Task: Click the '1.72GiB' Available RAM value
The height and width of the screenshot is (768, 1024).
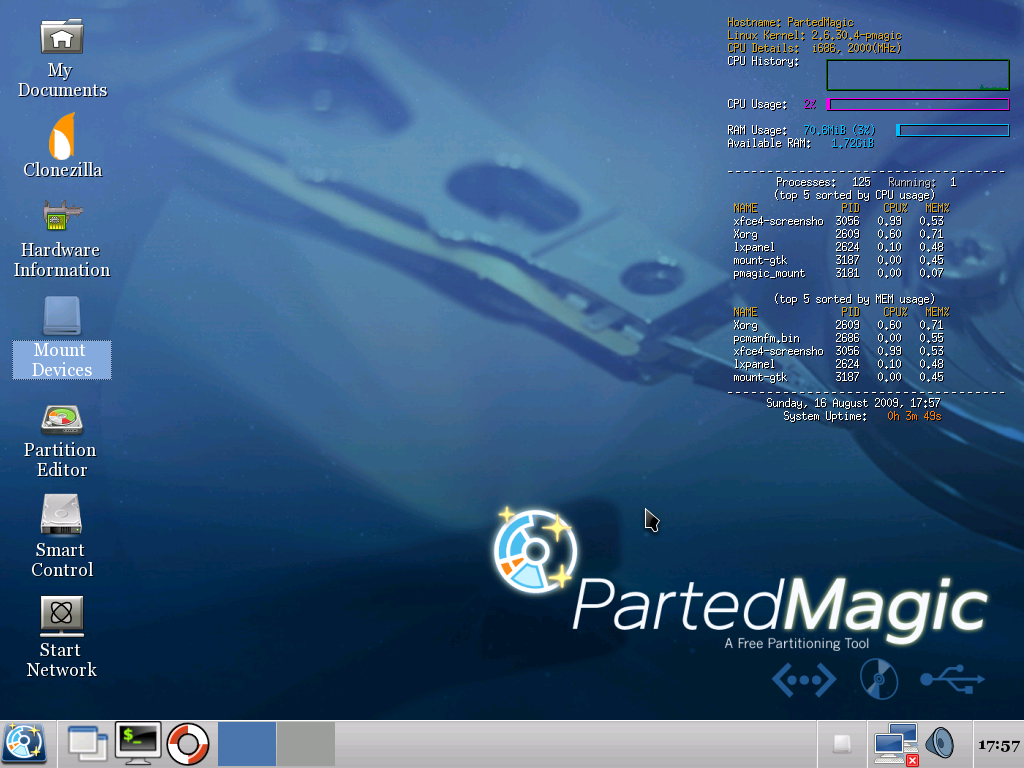Action: [x=852, y=144]
